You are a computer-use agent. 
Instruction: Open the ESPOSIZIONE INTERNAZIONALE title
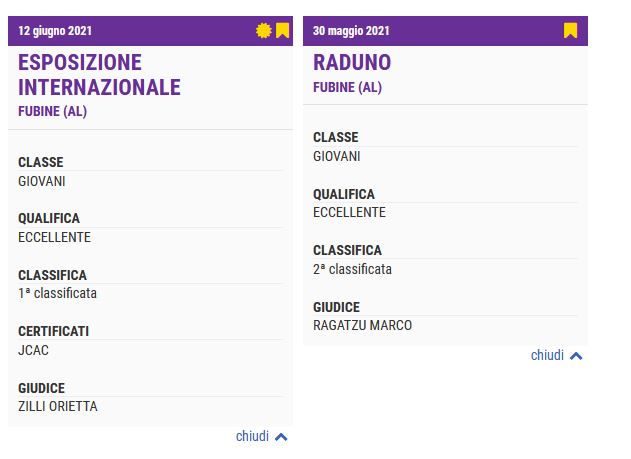pos(99,75)
